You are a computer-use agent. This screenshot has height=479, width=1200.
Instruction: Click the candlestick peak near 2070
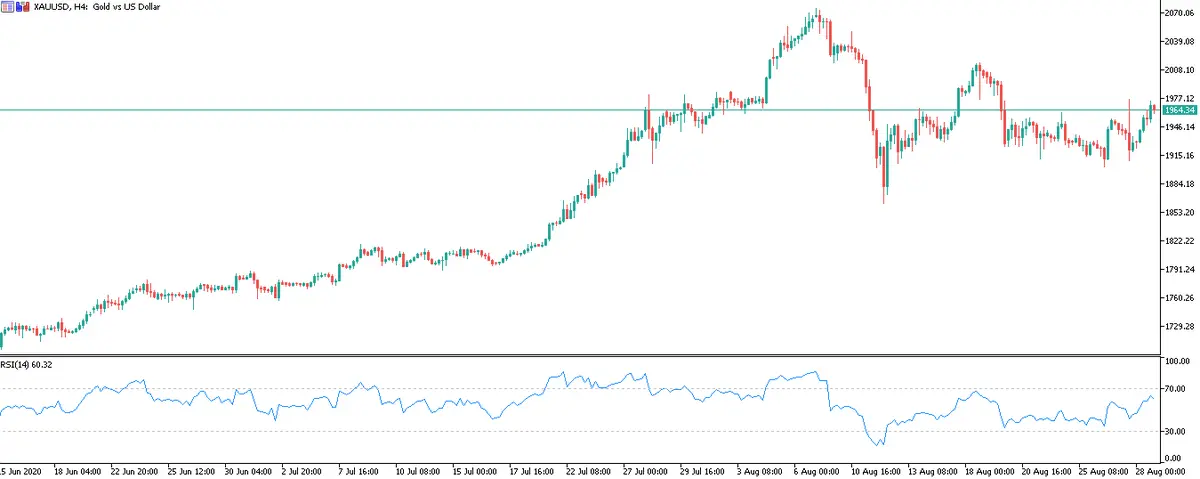[817, 13]
